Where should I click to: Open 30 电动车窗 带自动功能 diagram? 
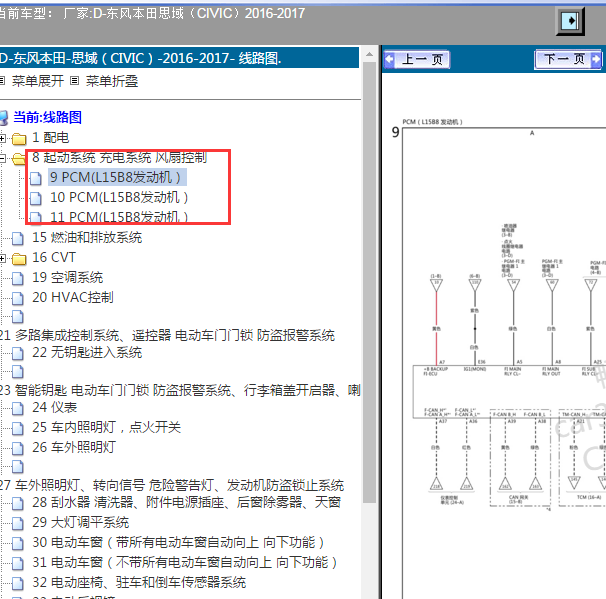coord(179,543)
